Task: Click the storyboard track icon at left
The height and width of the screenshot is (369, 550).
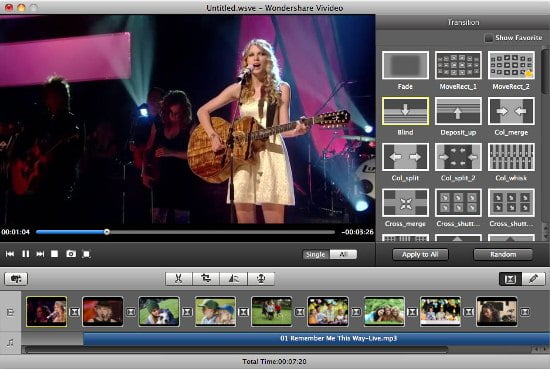Action: tap(11, 312)
